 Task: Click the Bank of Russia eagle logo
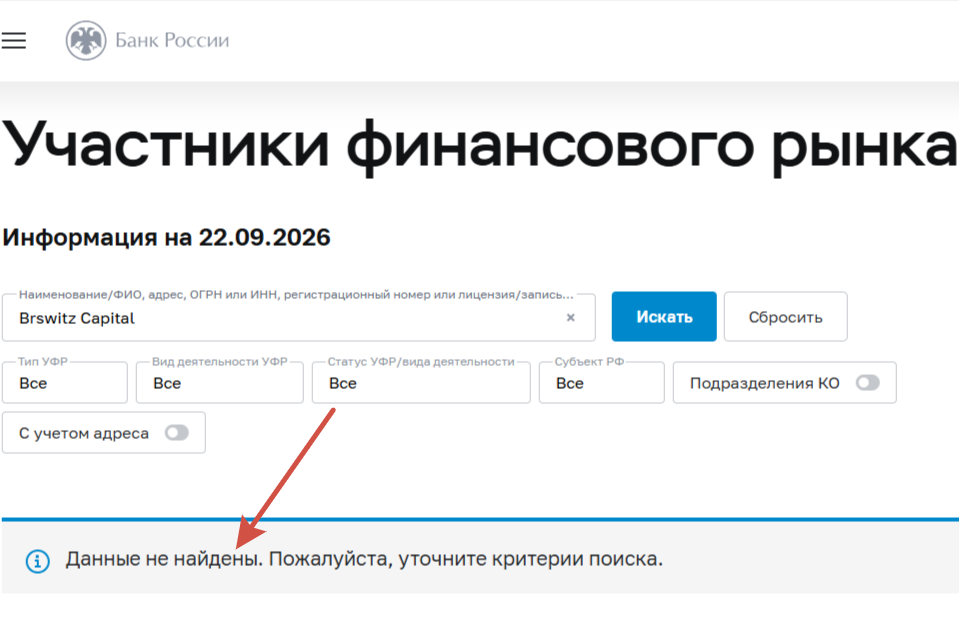pyautogui.click(x=86, y=40)
